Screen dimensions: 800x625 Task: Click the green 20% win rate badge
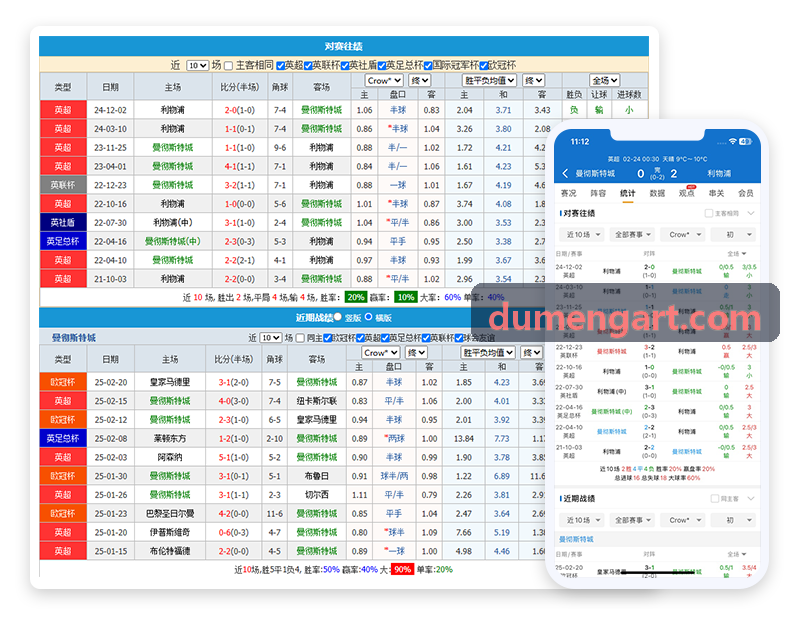click(356, 297)
